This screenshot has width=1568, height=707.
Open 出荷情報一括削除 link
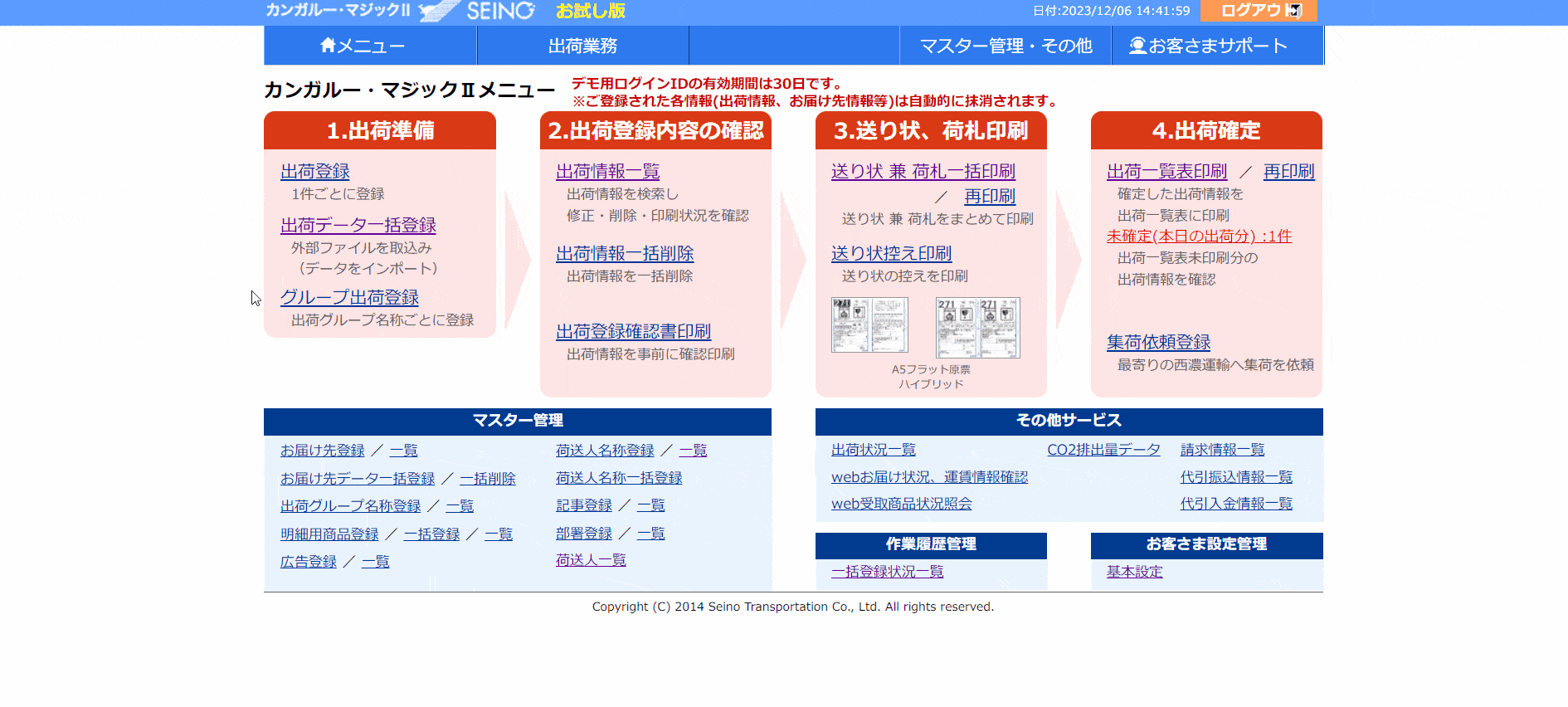click(625, 253)
